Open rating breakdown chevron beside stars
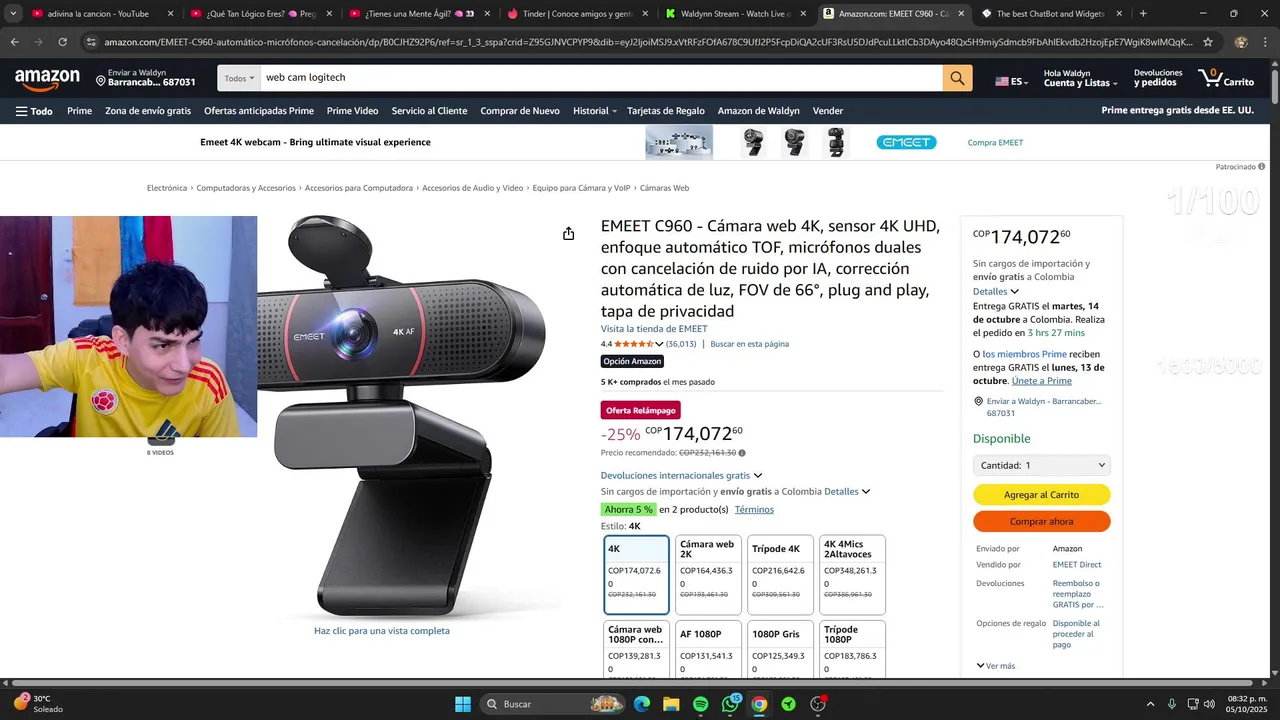 [659, 344]
